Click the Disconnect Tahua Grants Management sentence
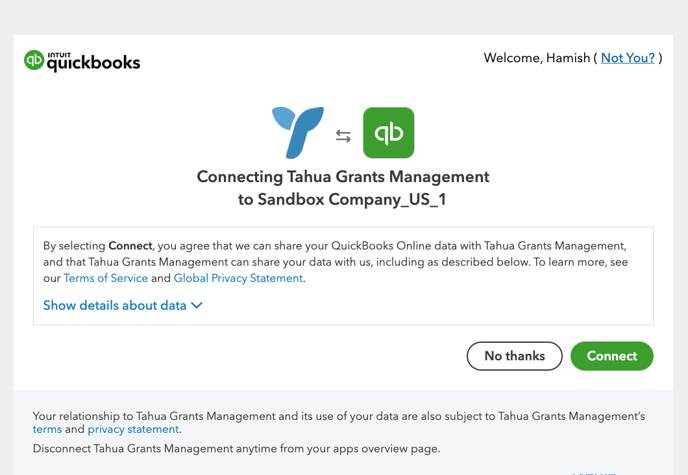The width and height of the screenshot is (688, 475). pyautogui.click(x=236, y=449)
